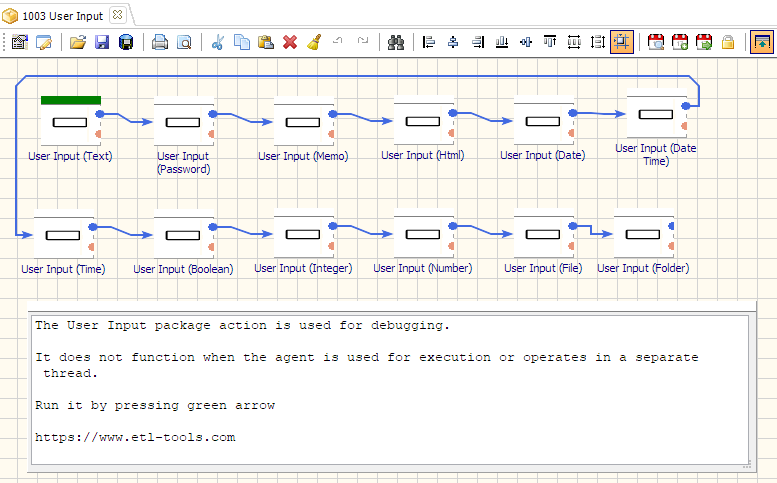
Task: Center selected objects vertically
Action: click(526, 42)
